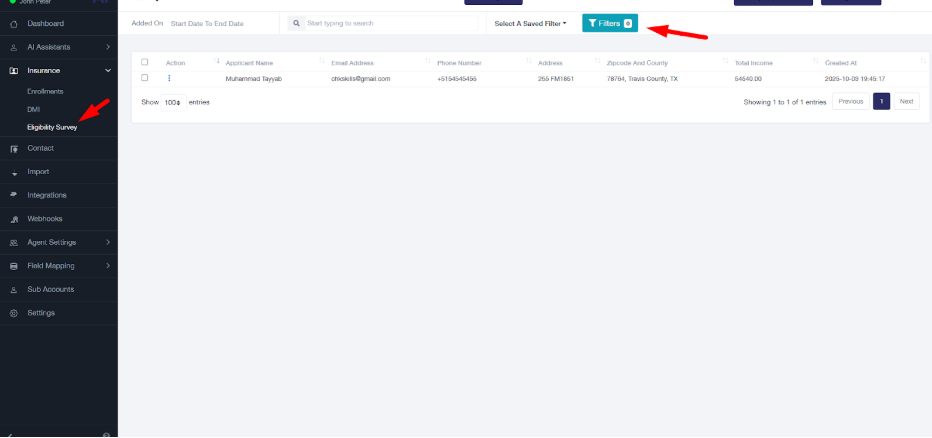Click the Integrations icon in sidebar
The image size is (932, 438).
pos(14,195)
